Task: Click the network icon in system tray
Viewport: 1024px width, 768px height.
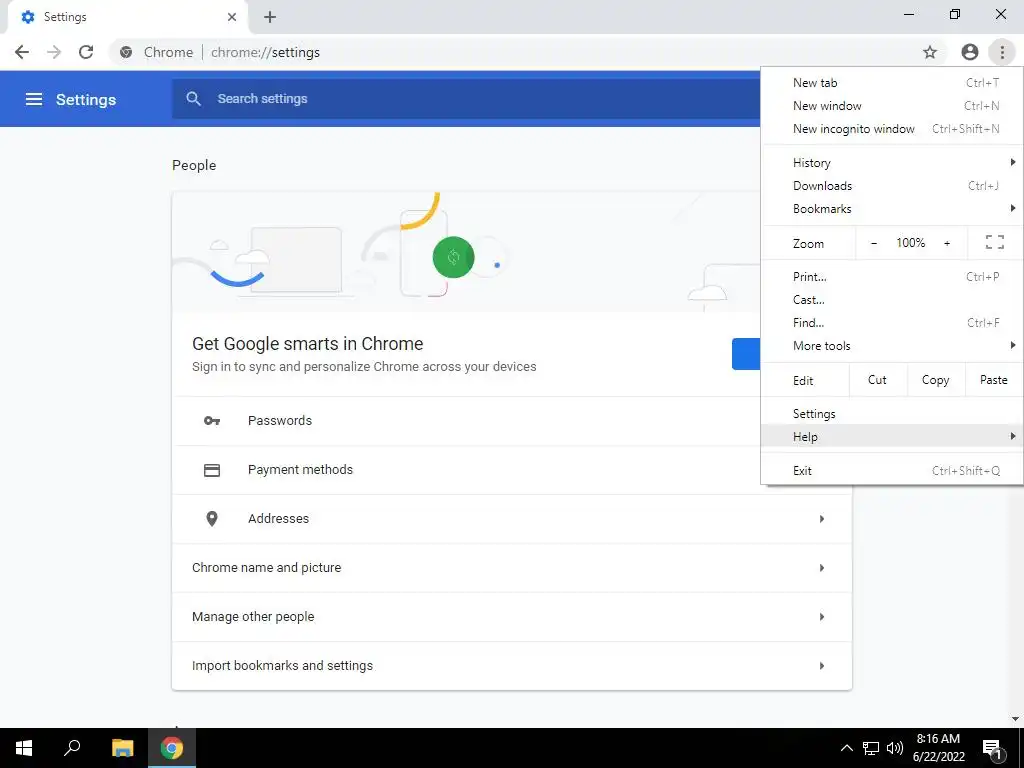Action: (x=871, y=748)
